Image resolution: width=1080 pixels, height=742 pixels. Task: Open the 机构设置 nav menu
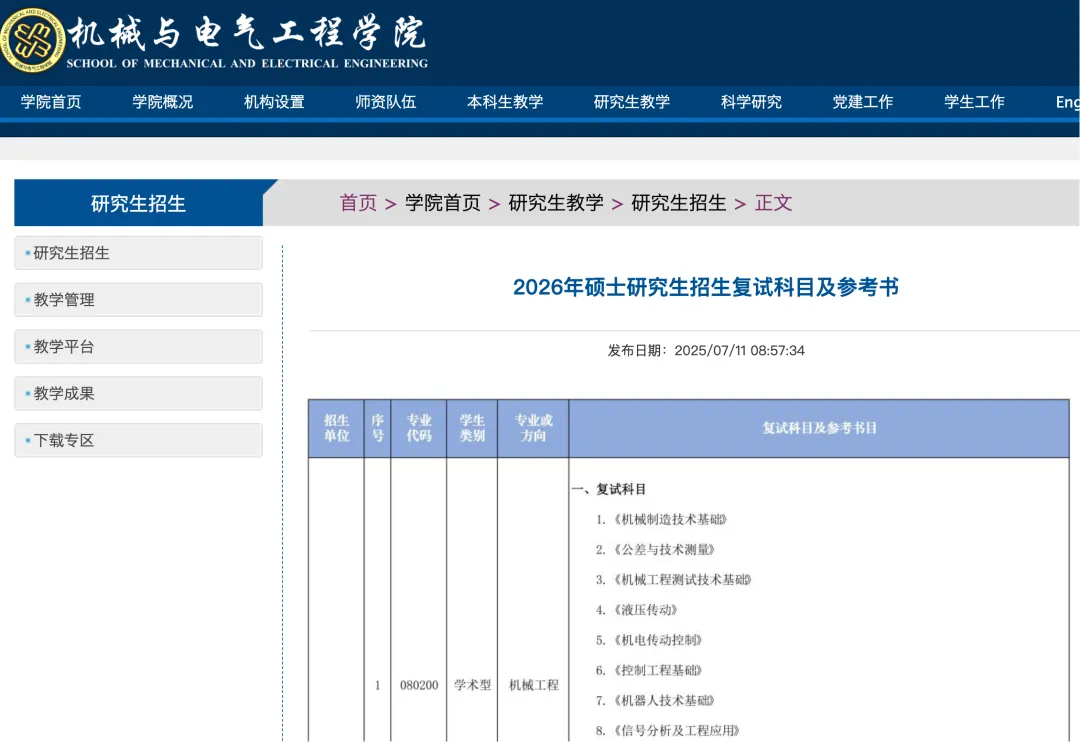[274, 102]
